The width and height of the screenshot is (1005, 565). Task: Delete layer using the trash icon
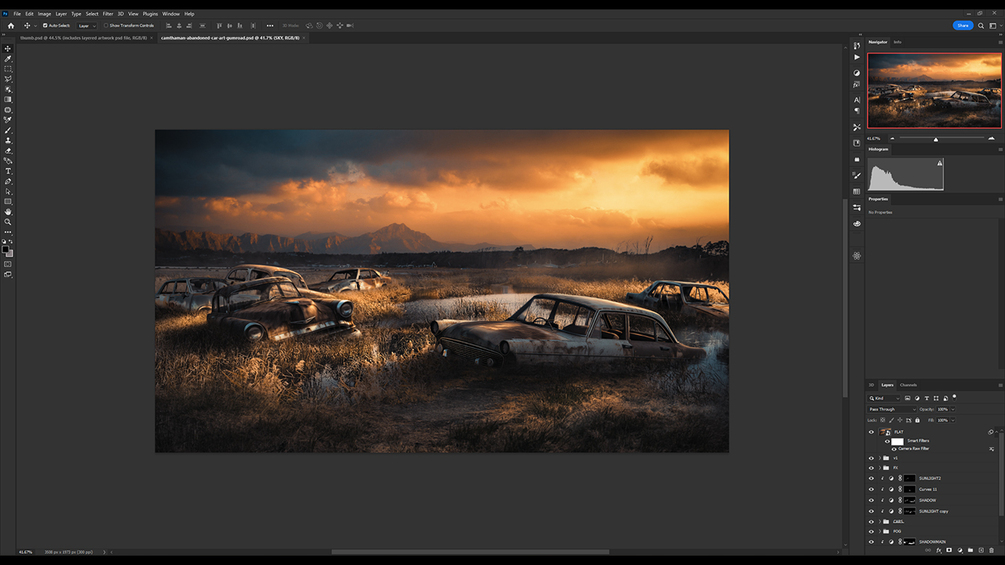pos(992,550)
